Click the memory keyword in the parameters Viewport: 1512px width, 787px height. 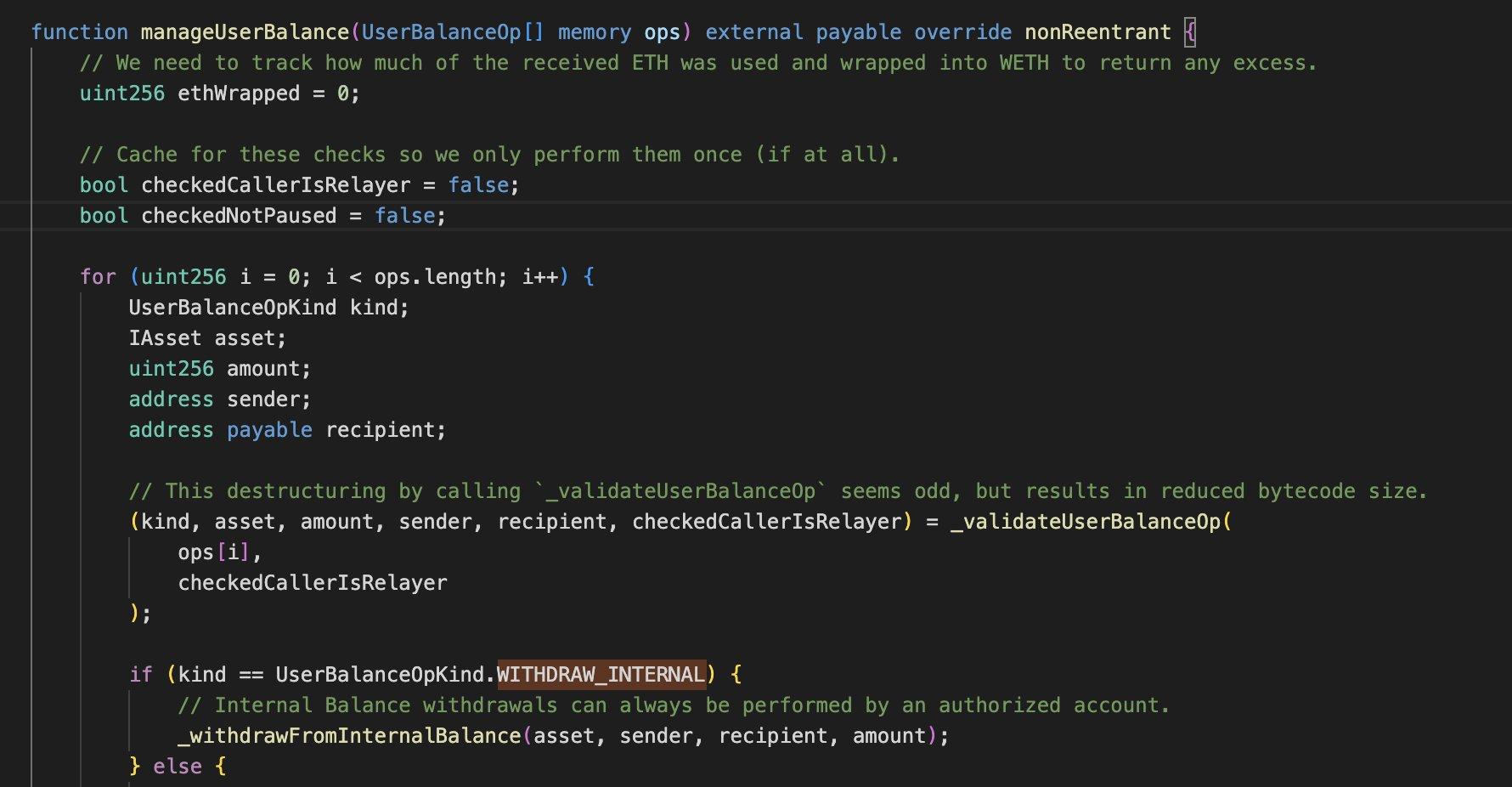click(594, 32)
